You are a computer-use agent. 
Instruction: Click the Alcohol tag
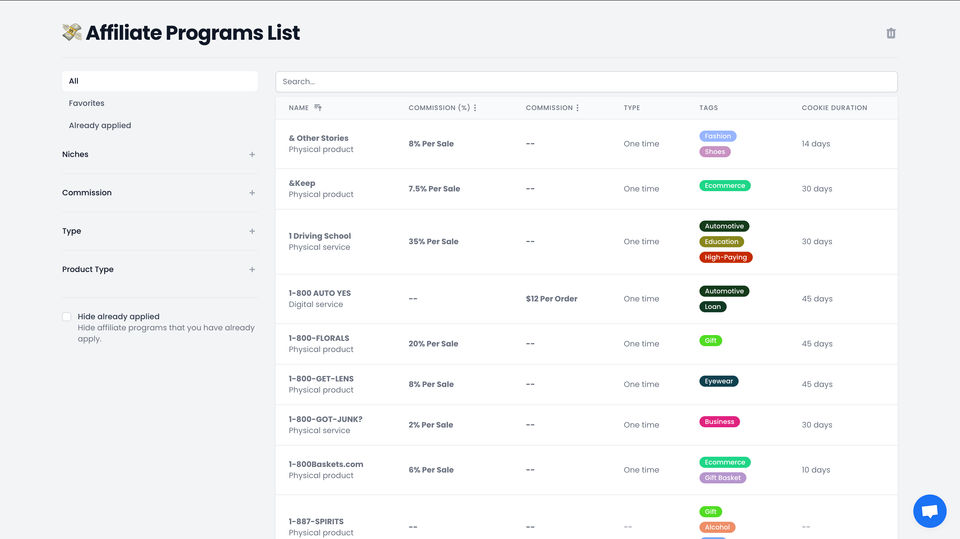pos(717,527)
